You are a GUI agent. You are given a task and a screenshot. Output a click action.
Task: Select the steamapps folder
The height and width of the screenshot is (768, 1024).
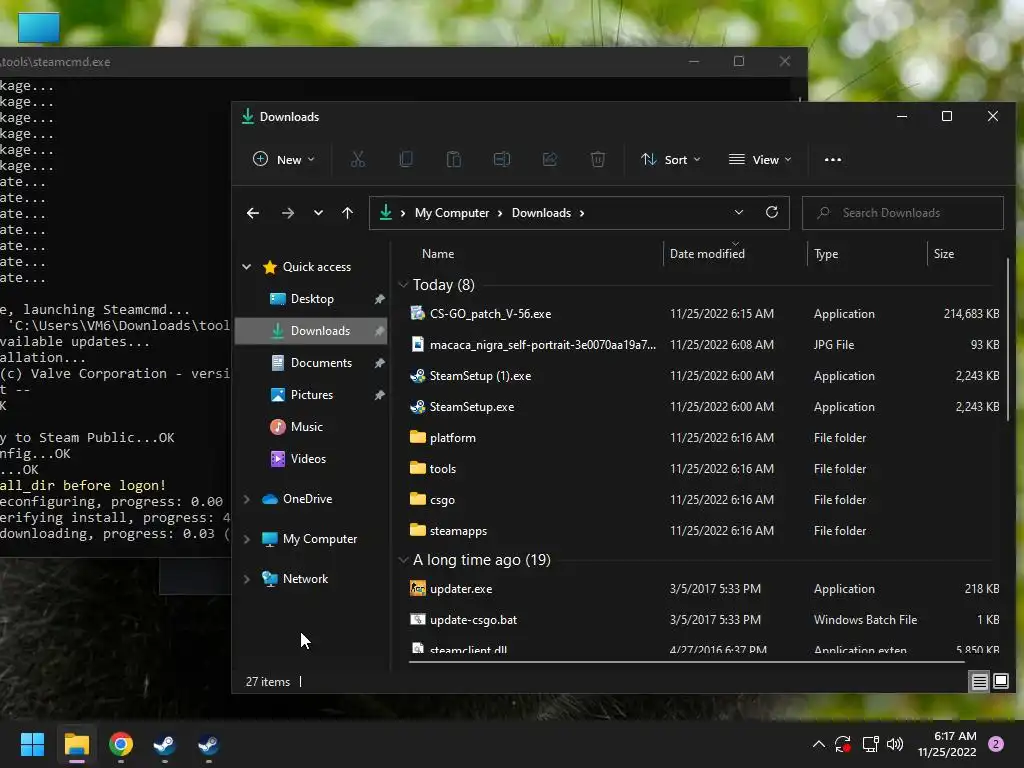(704, 531)
